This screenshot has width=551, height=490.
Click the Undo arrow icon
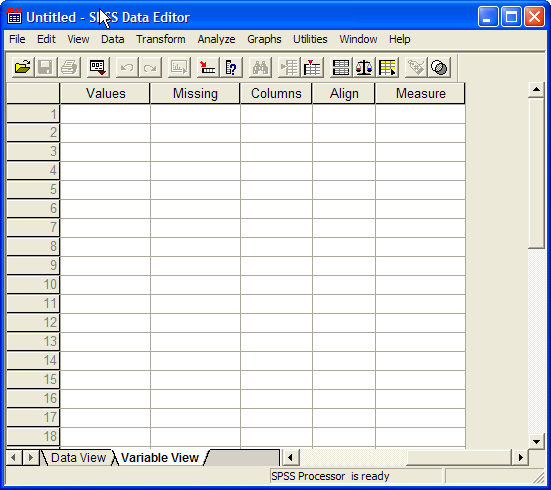[127, 67]
